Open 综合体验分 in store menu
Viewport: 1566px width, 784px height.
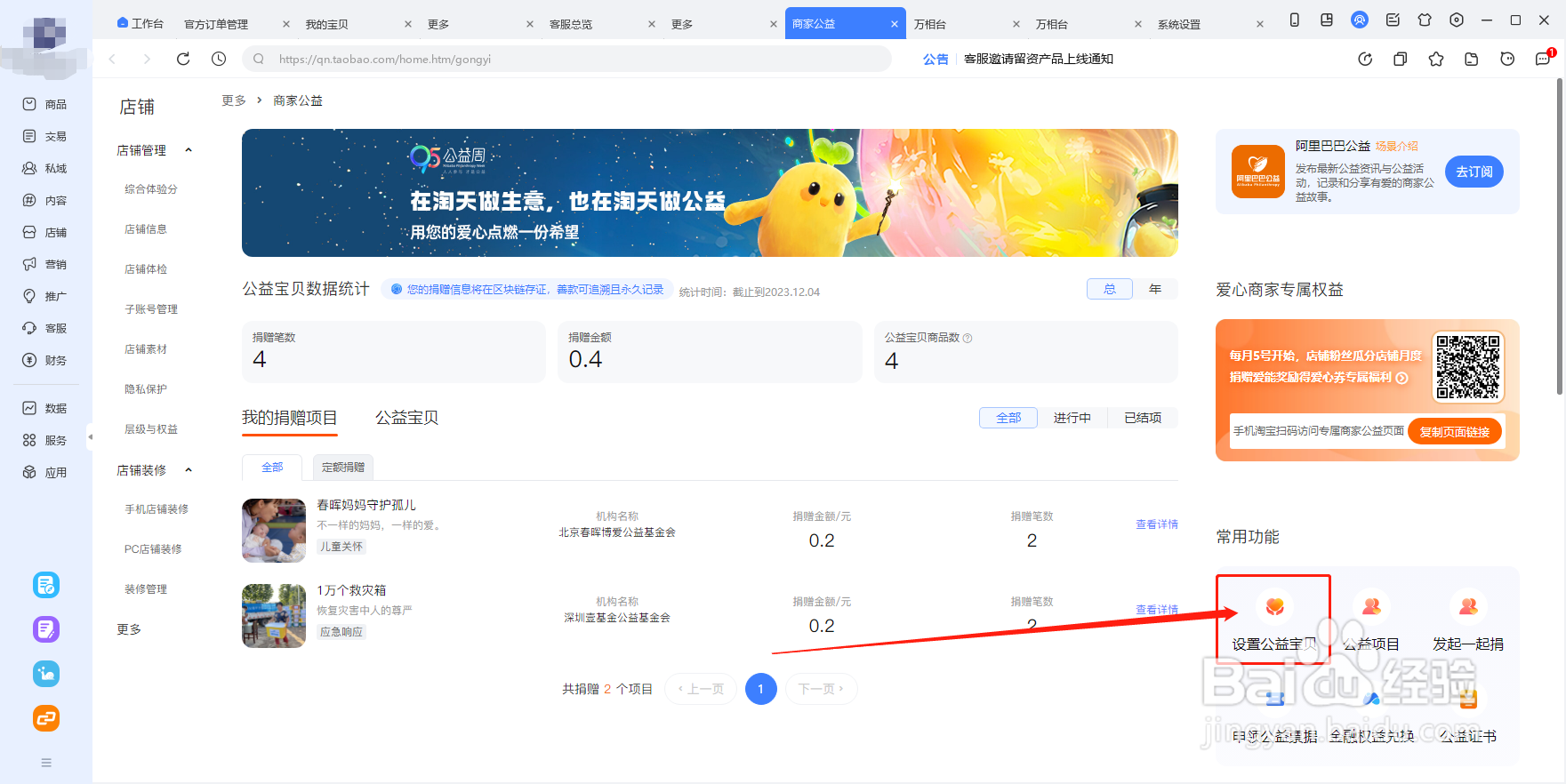click(151, 189)
